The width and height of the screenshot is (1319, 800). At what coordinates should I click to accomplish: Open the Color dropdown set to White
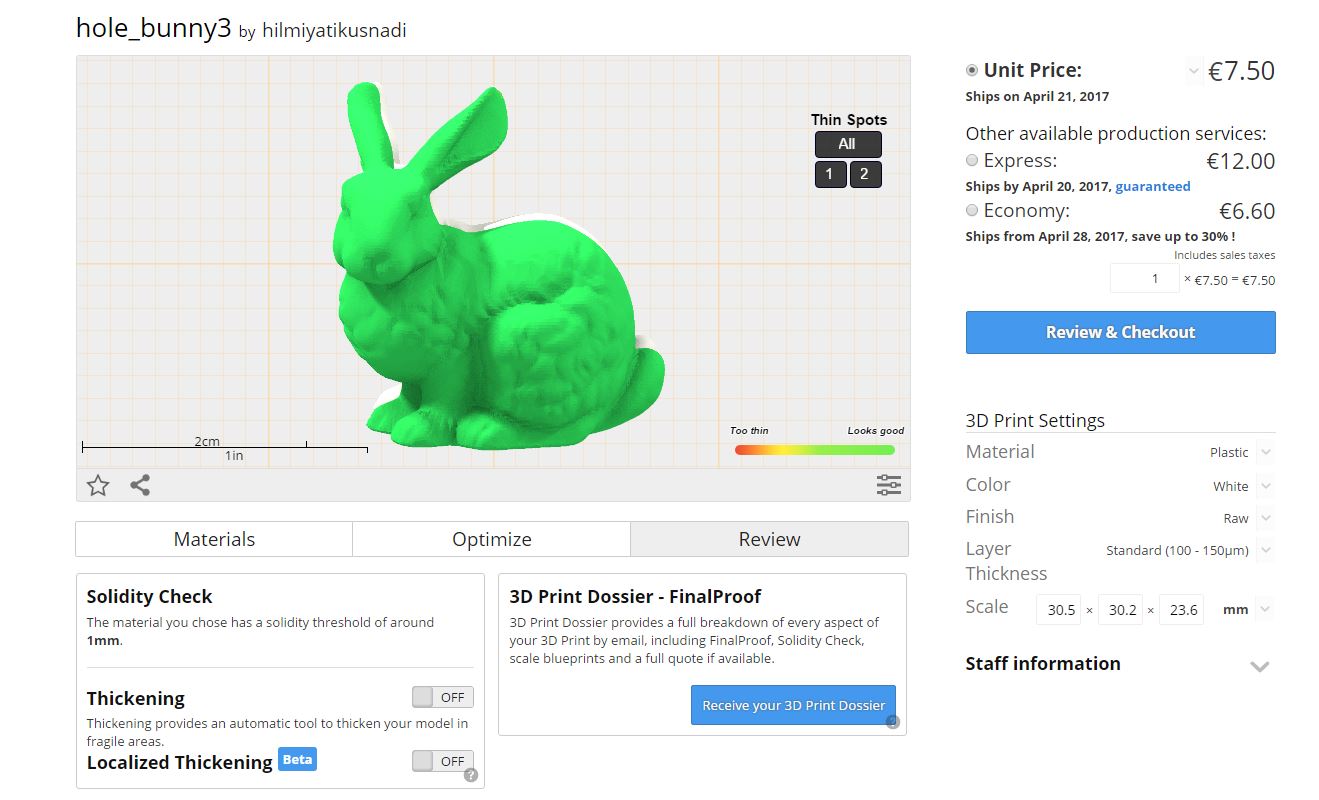point(1266,486)
